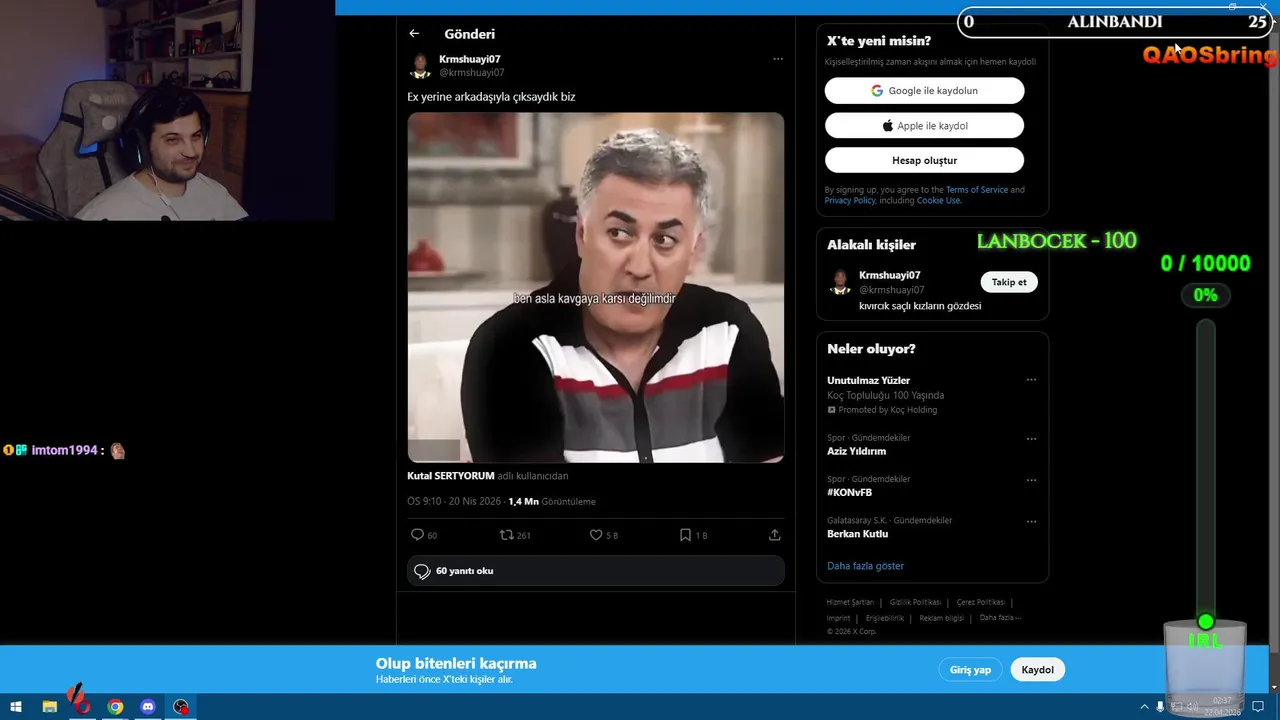
Task: Open 'Imprint' footer link
Action: (x=838, y=618)
